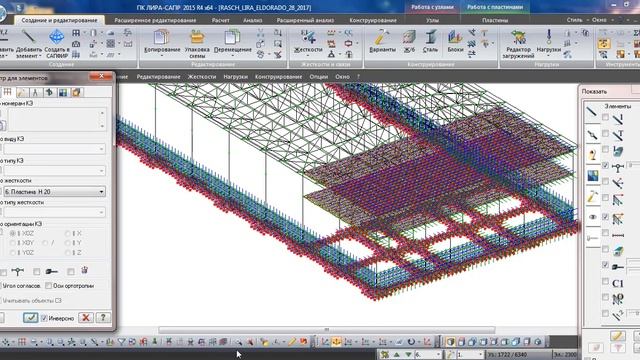
Task: Toggle the checkbox beside the T bar icon
Action: 605,133
